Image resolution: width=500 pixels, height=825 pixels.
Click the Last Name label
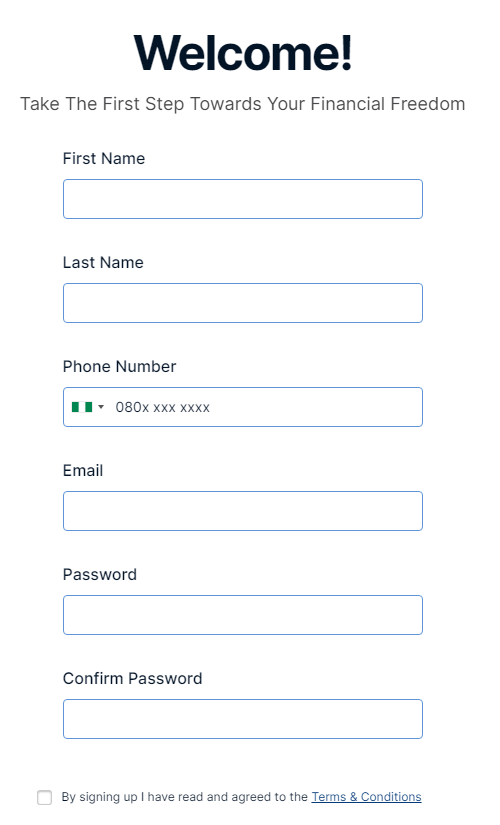103,263
